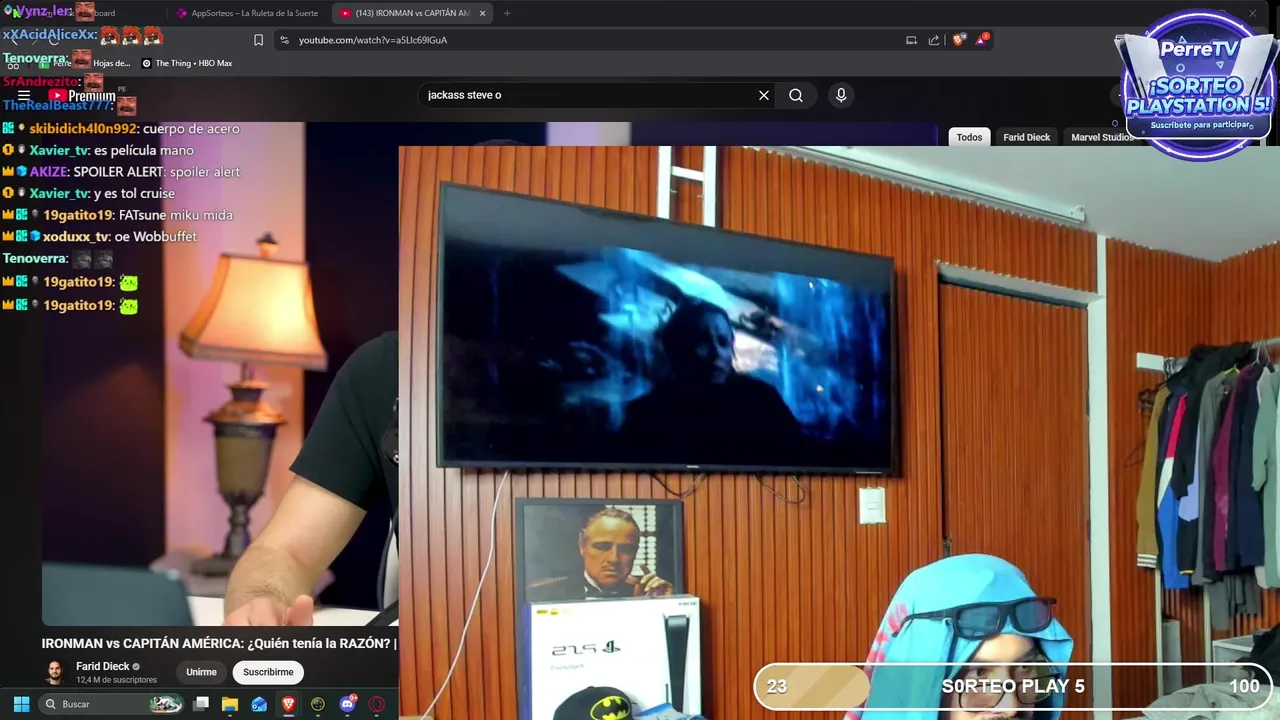Open Brave Rewards triangle icon

(x=983, y=40)
